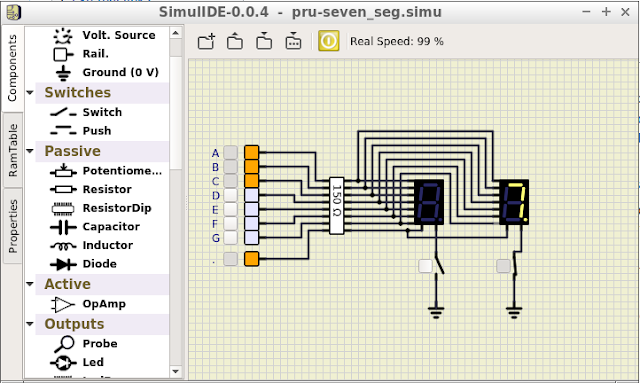This screenshot has height=383, width=640.
Task: Click the component list scroll down arrow
Action: (176, 372)
